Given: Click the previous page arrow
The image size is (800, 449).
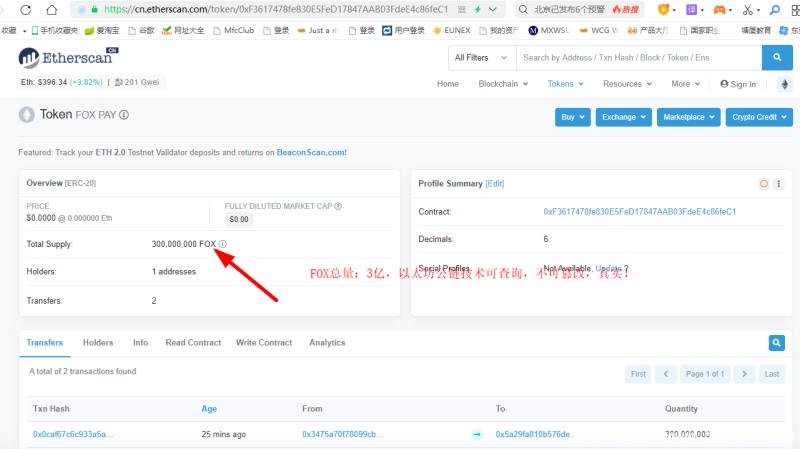Looking at the screenshot, I should pos(666,374).
